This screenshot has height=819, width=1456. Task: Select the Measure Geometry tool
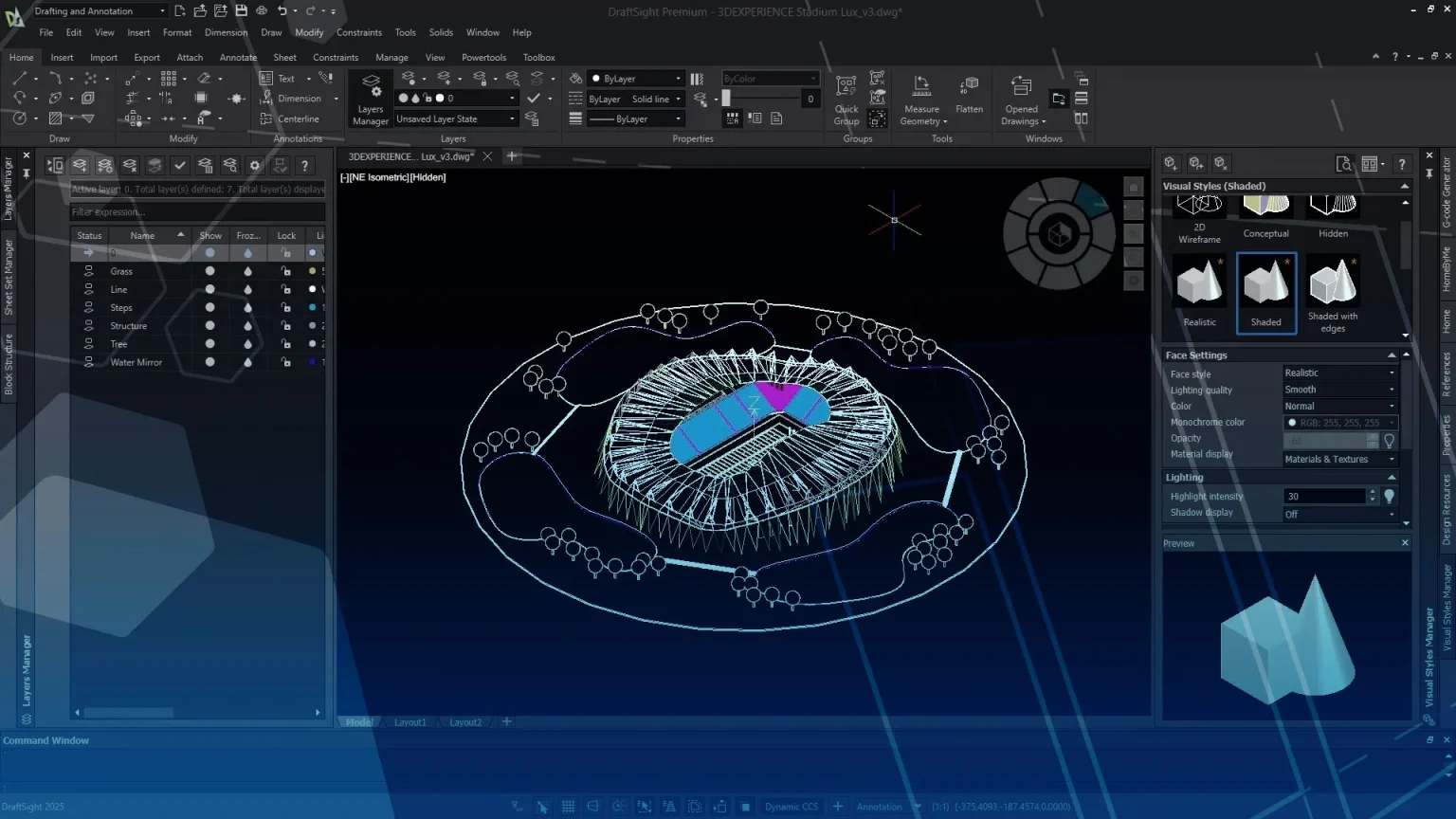(920, 98)
